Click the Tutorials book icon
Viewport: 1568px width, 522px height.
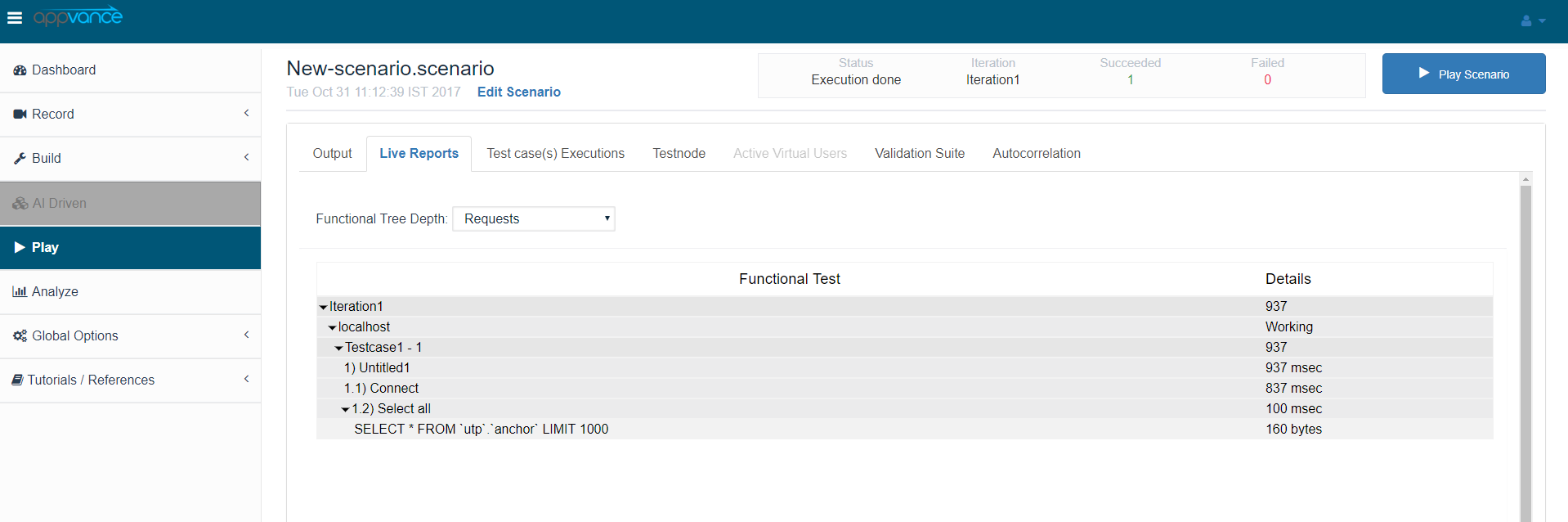pyautogui.click(x=18, y=380)
